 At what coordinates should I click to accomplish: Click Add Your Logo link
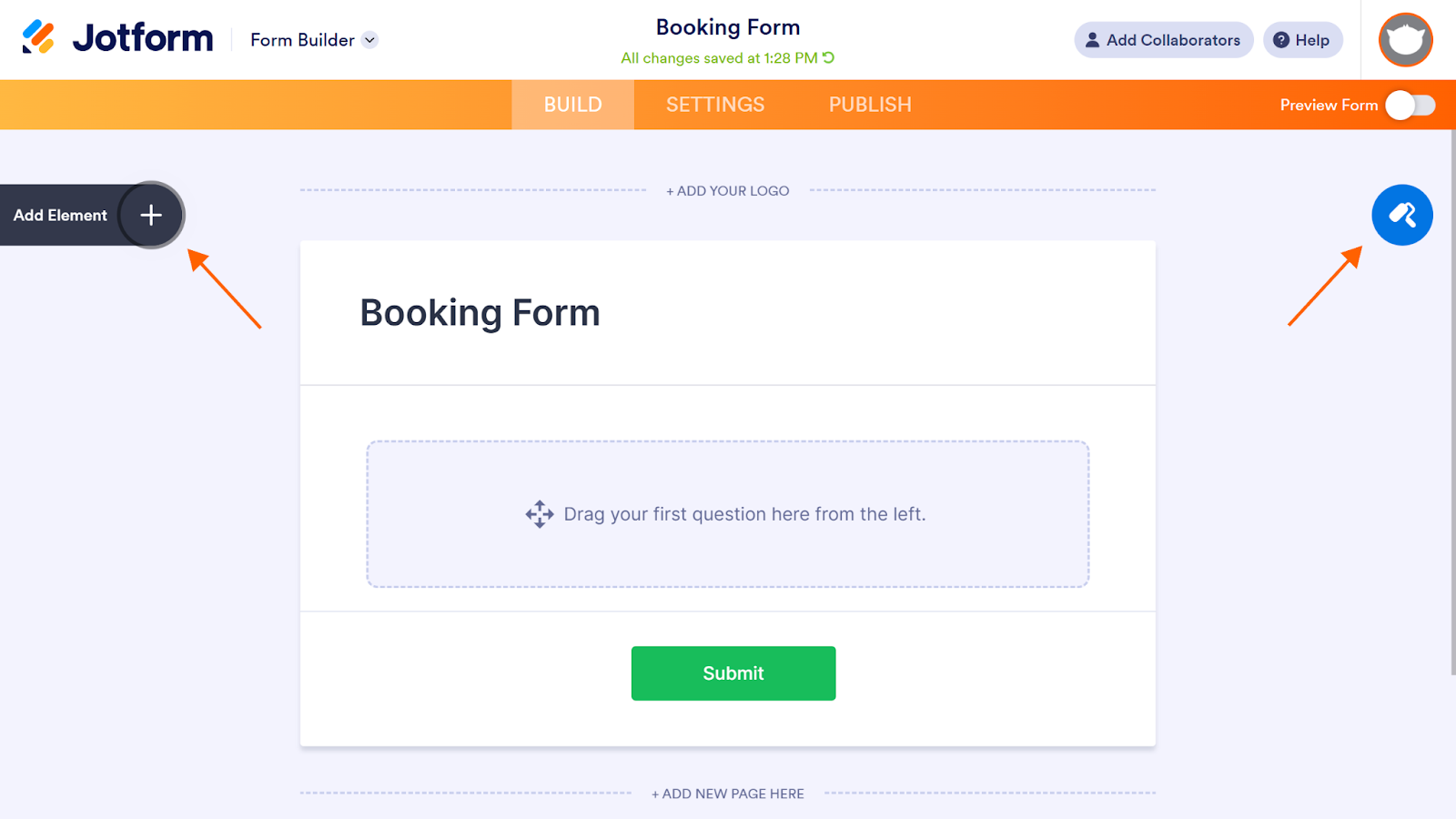(x=728, y=191)
